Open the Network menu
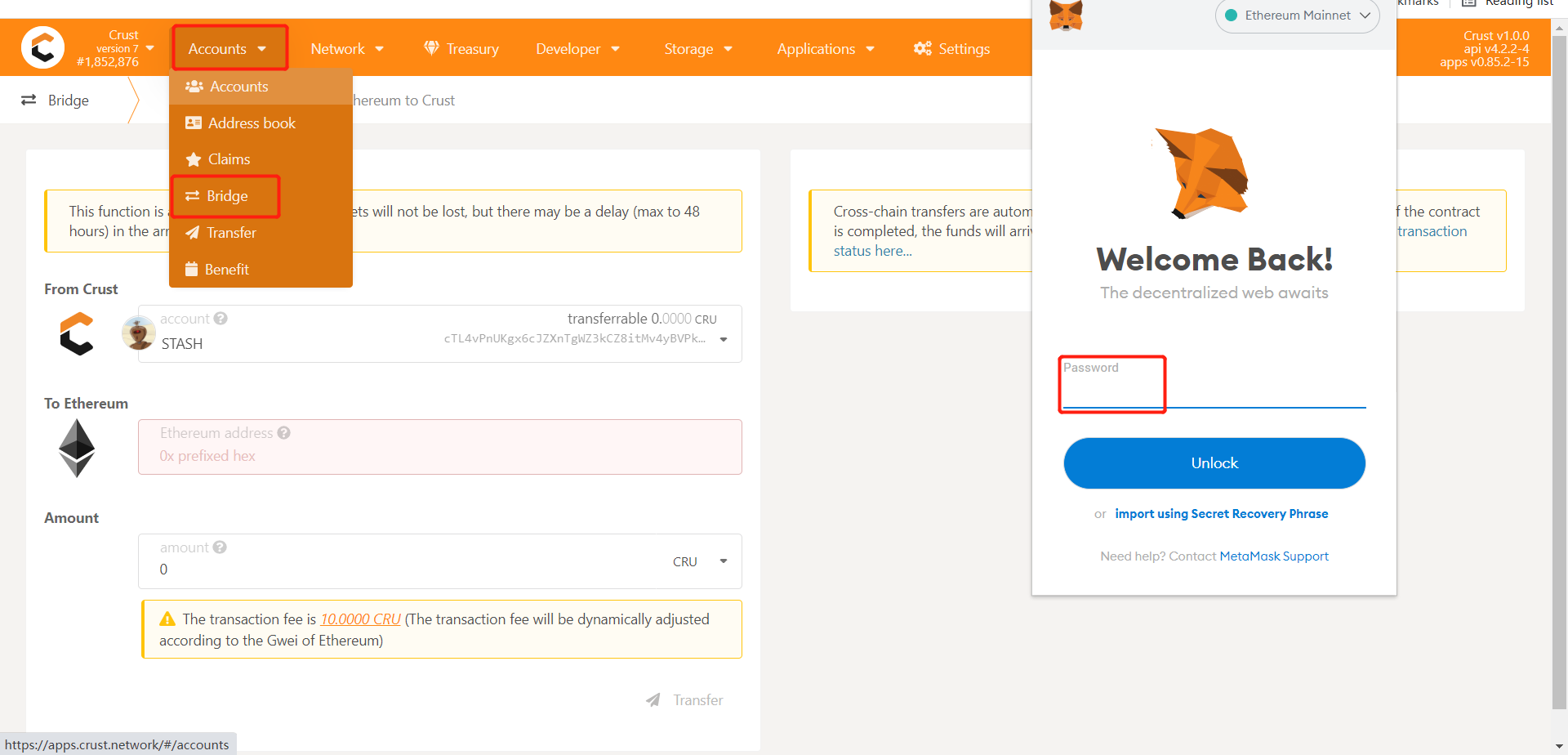1568x755 pixels. click(347, 49)
